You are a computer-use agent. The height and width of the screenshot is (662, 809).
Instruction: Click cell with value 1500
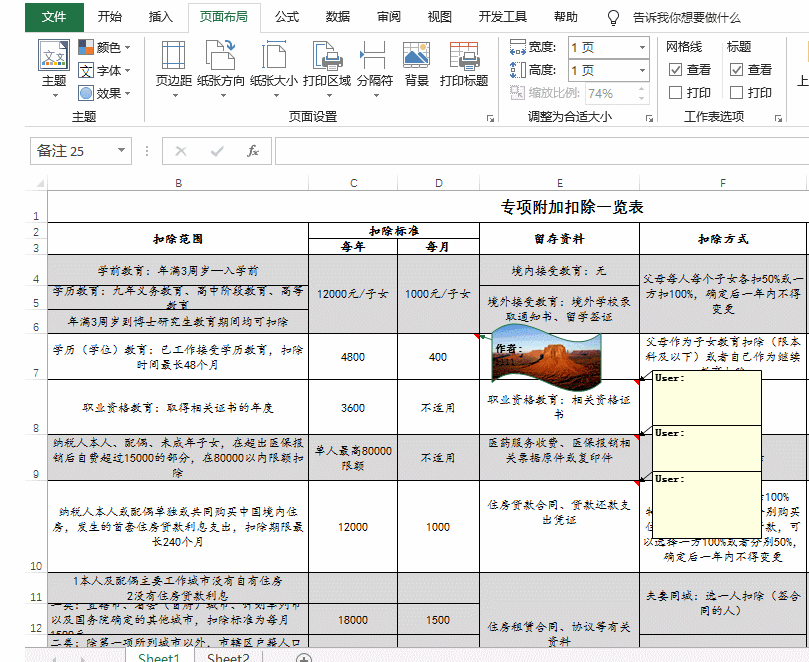pos(438,620)
